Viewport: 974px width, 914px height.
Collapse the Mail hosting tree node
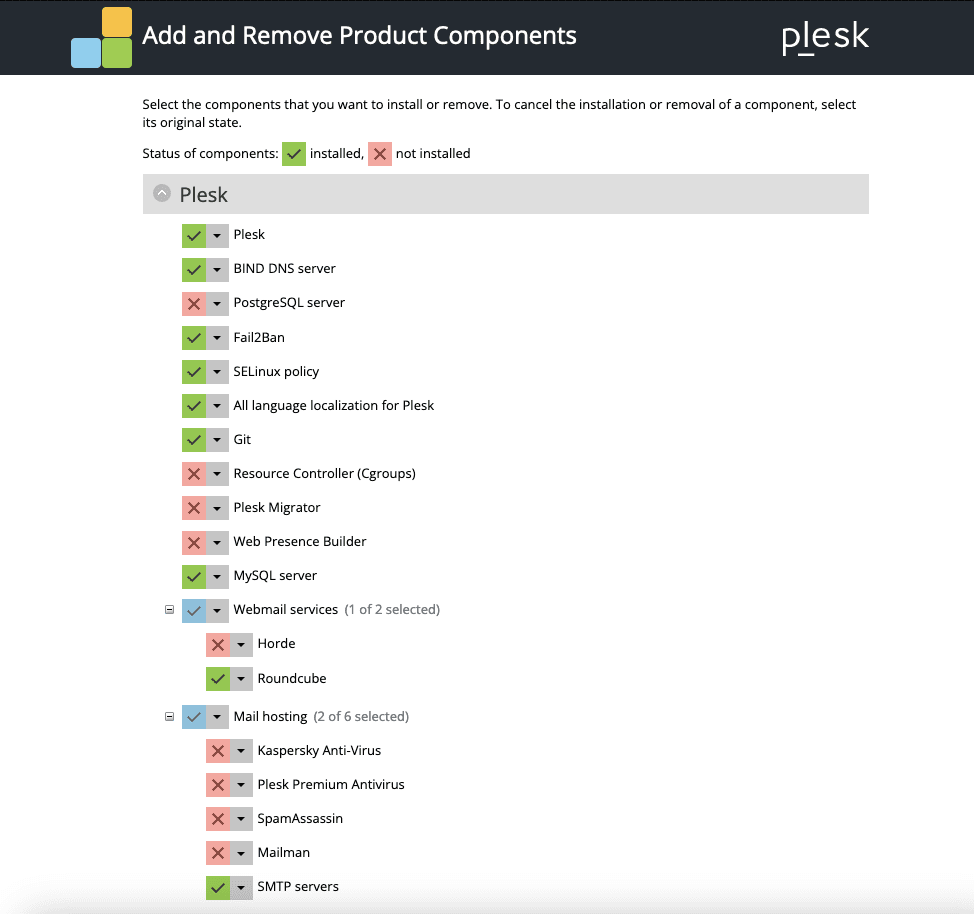(170, 716)
